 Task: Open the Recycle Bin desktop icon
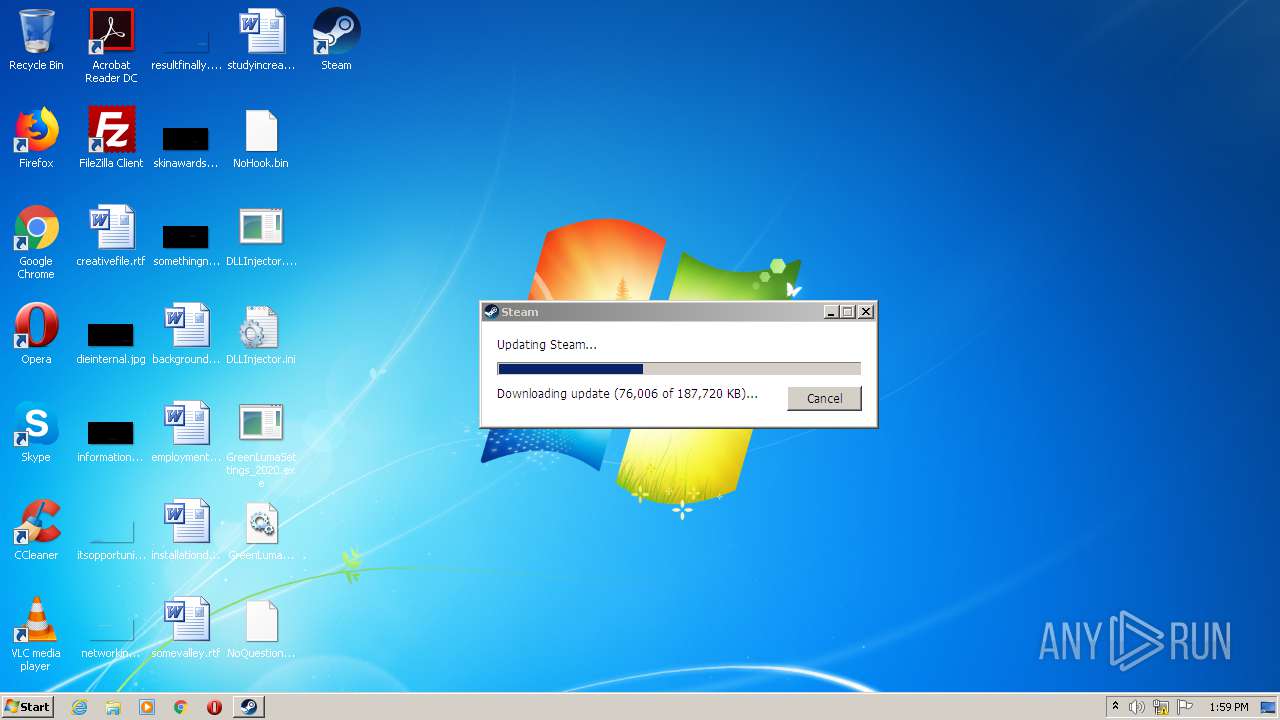[x=36, y=41]
